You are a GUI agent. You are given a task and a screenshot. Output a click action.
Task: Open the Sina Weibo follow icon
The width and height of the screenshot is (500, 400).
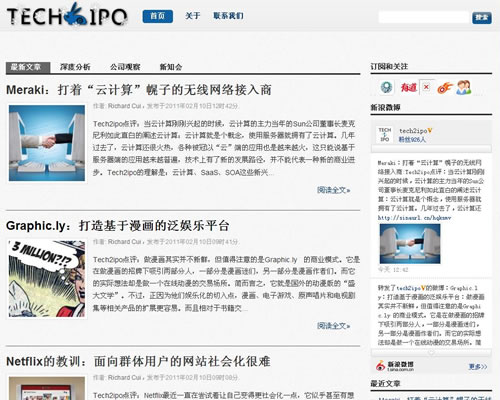point(445,88)
